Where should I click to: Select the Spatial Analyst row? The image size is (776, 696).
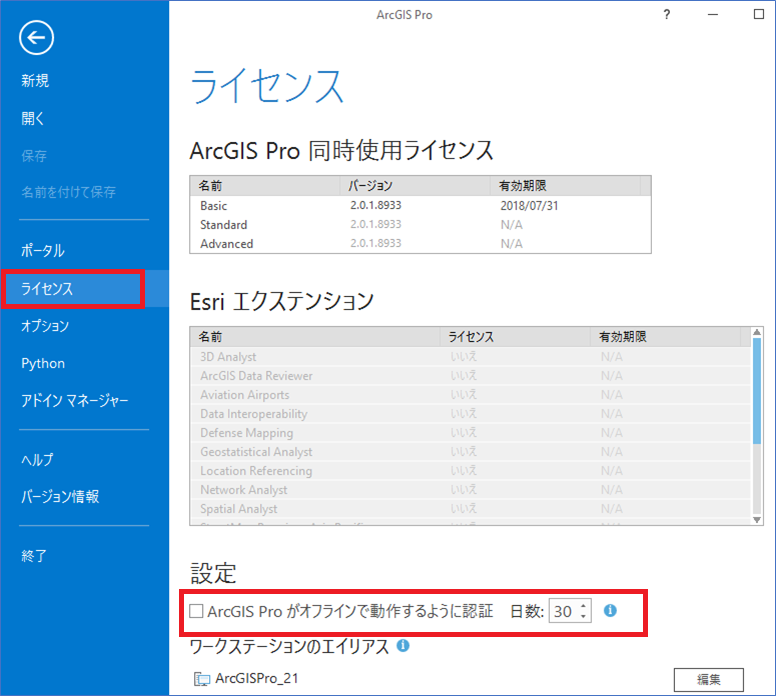point(471,508)
